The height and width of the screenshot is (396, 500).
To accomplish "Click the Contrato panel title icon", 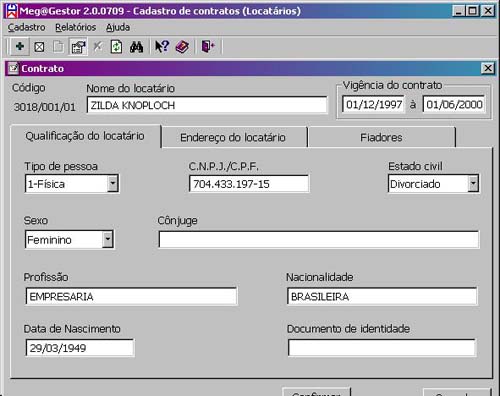I will 13,68.
